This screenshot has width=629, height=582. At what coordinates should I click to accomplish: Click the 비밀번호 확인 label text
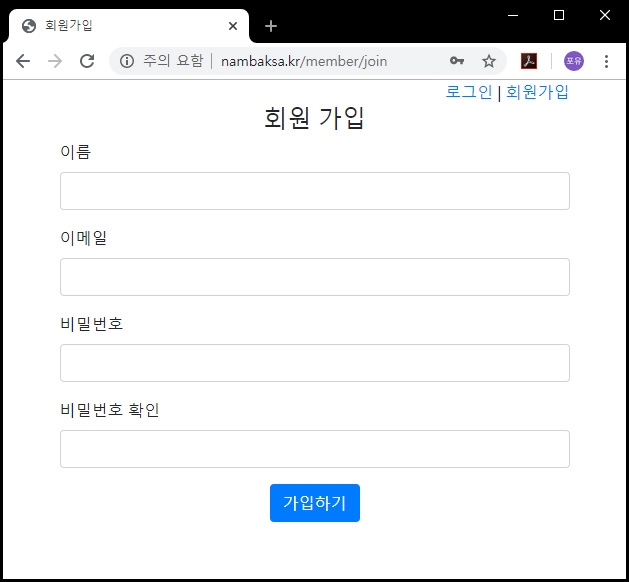[110, 410]
